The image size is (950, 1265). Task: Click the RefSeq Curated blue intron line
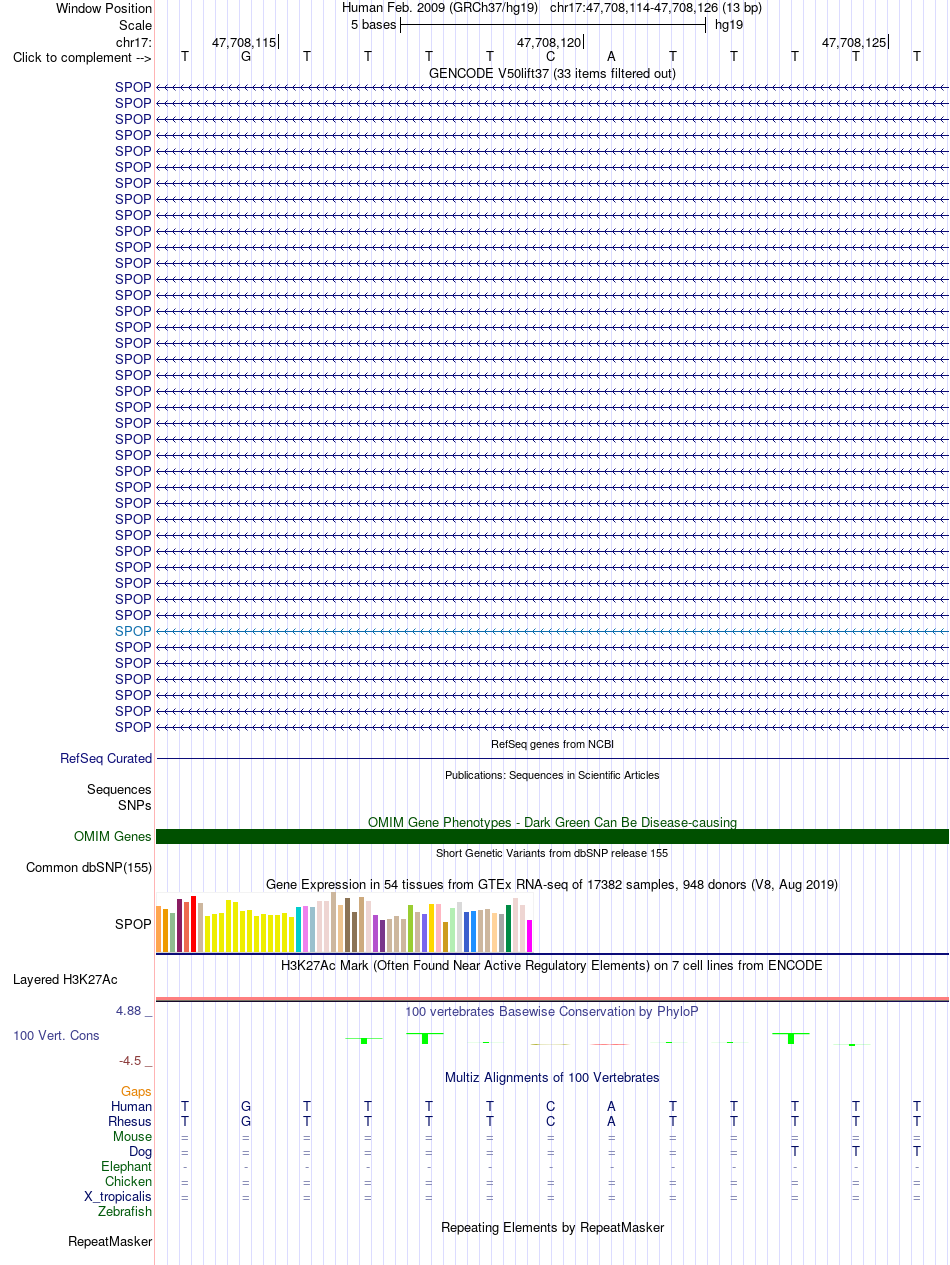(552, 759)
